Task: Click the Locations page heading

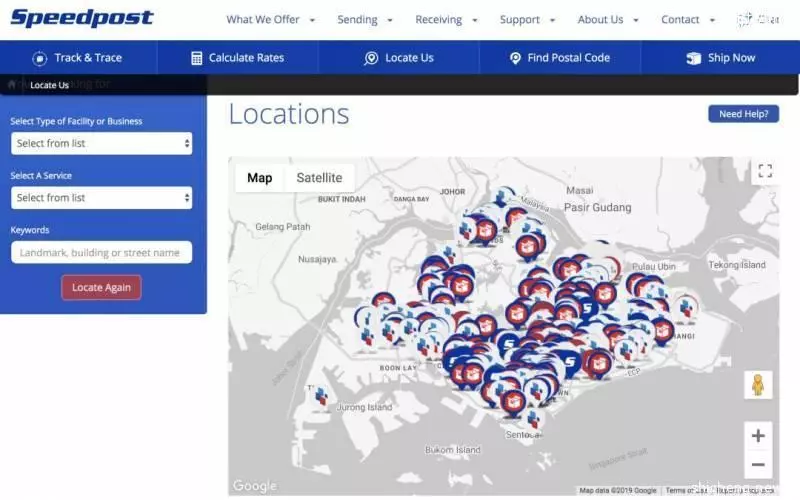Action: point(289,114)
